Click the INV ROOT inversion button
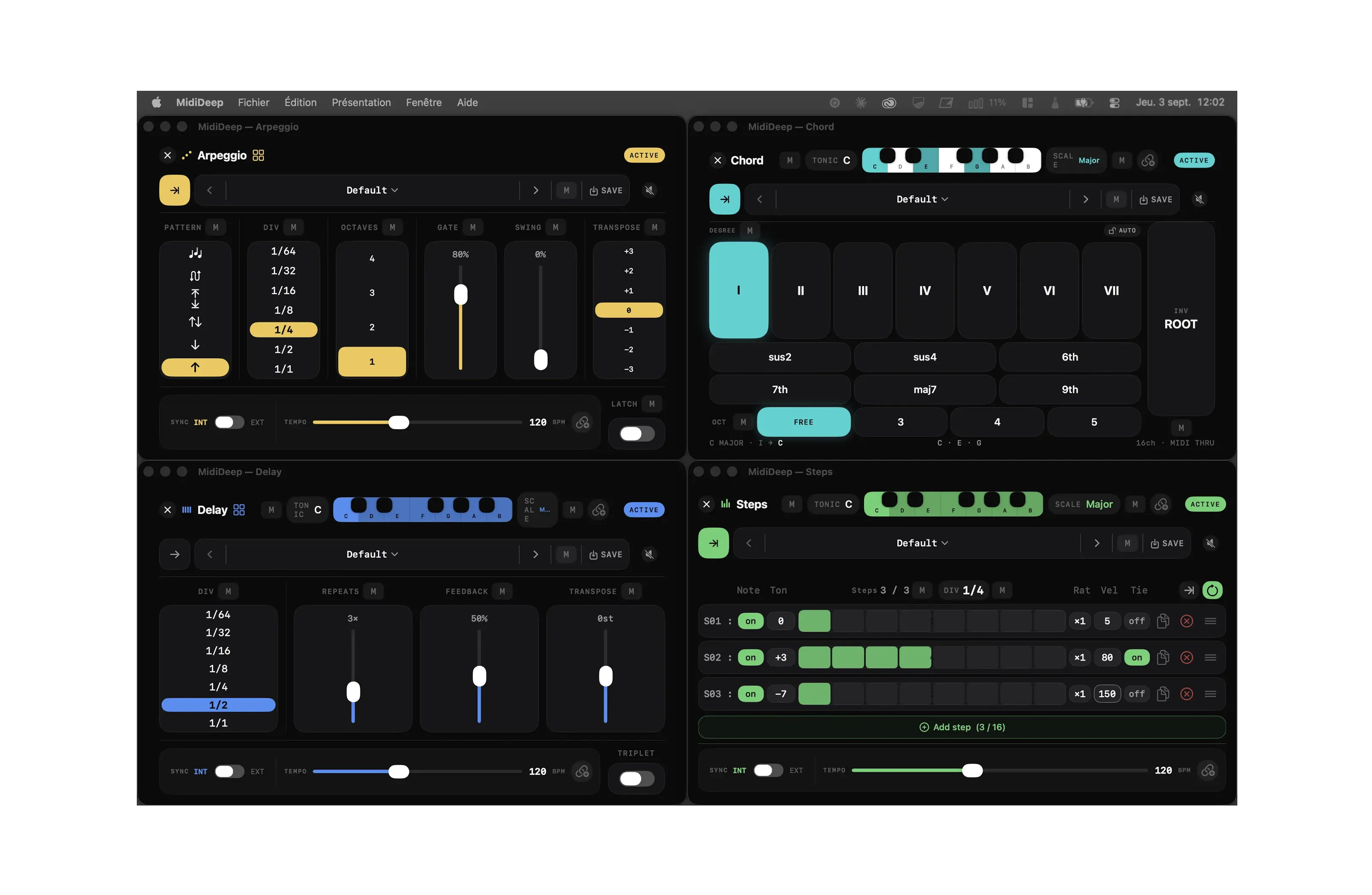 pyautogui.click(x=1181, y=319)
